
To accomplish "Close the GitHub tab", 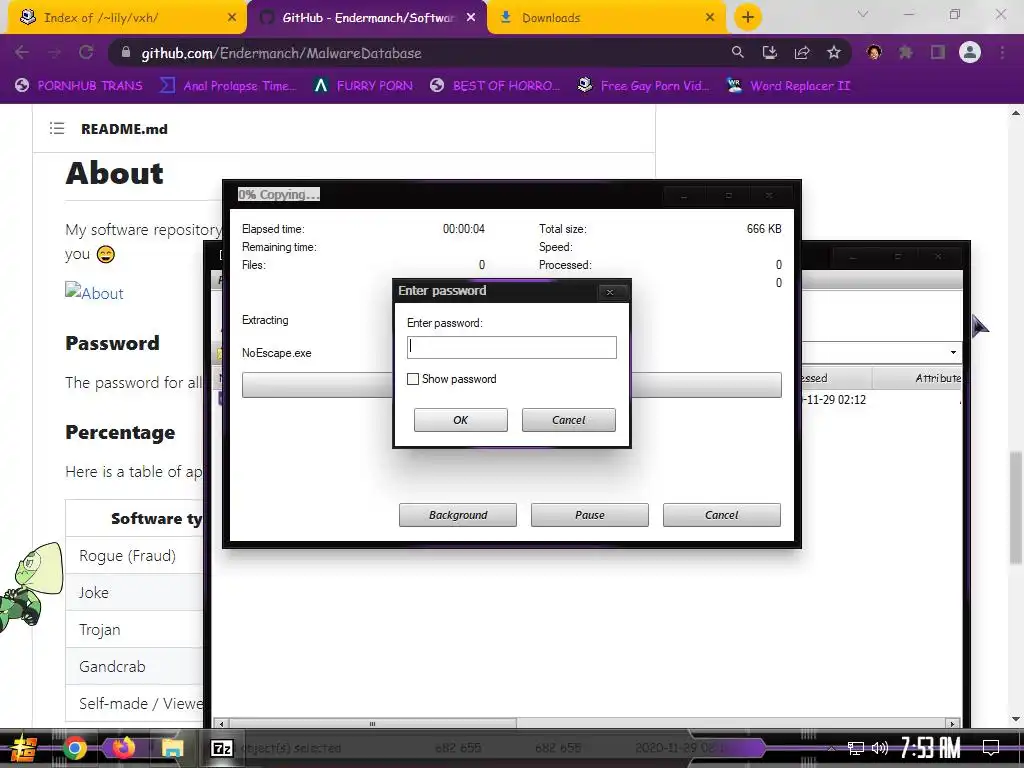I will click(471, 18).
